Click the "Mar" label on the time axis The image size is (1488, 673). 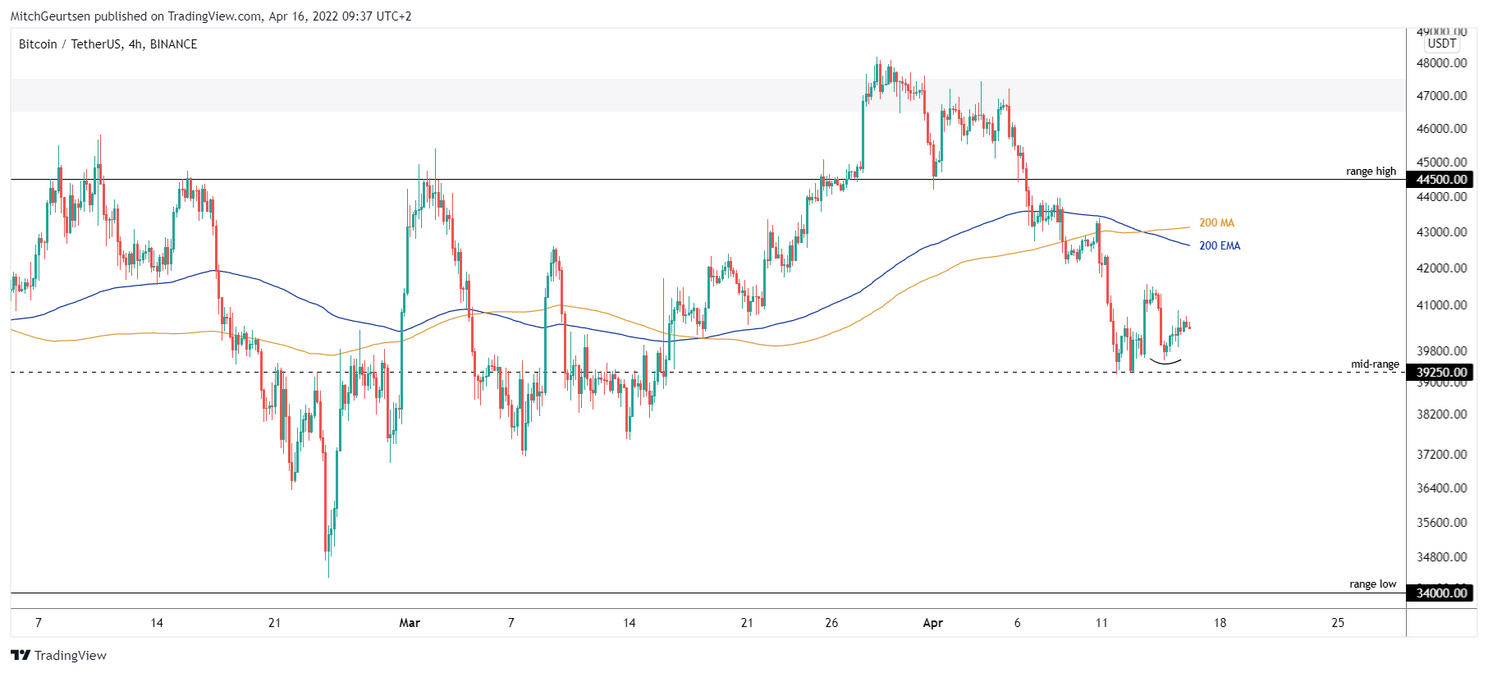(409, 622)
